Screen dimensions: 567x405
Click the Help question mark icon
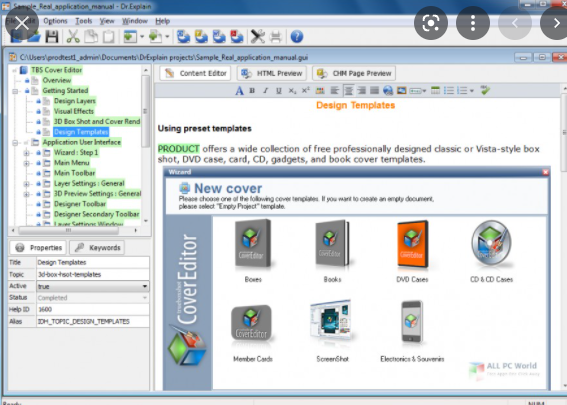point(297,37)
